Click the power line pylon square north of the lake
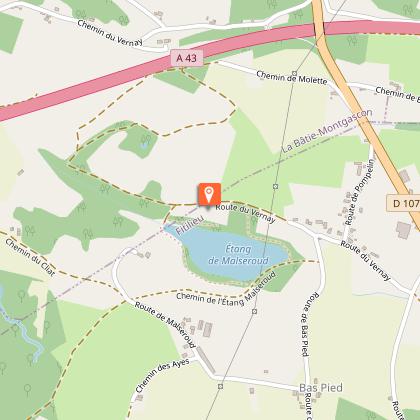This screenshot has height=420, width=420. [275, 186]
